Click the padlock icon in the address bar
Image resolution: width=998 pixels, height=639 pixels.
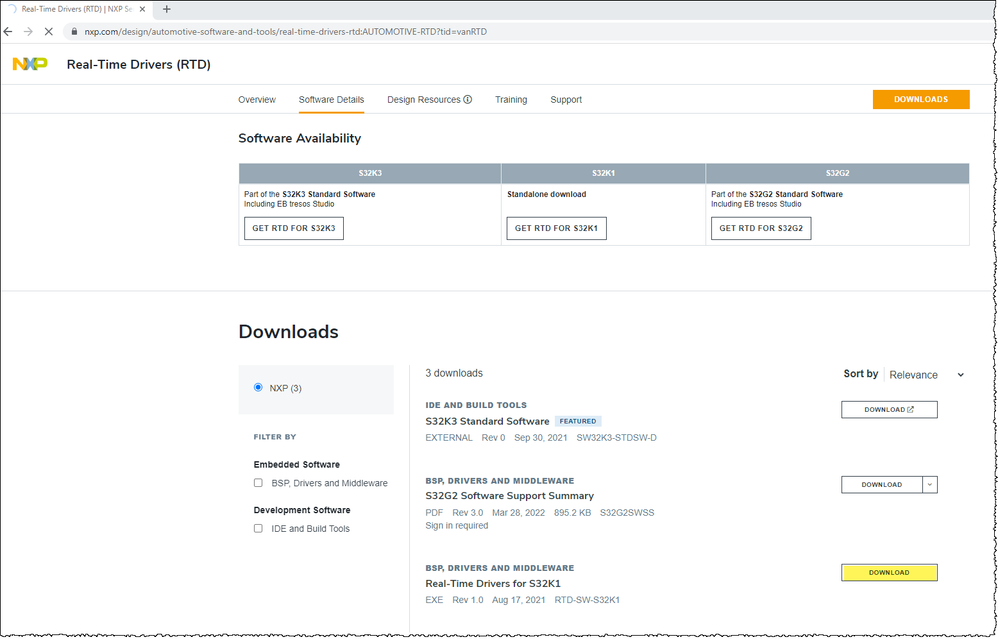pyautogui.click(x=74, y=31)
